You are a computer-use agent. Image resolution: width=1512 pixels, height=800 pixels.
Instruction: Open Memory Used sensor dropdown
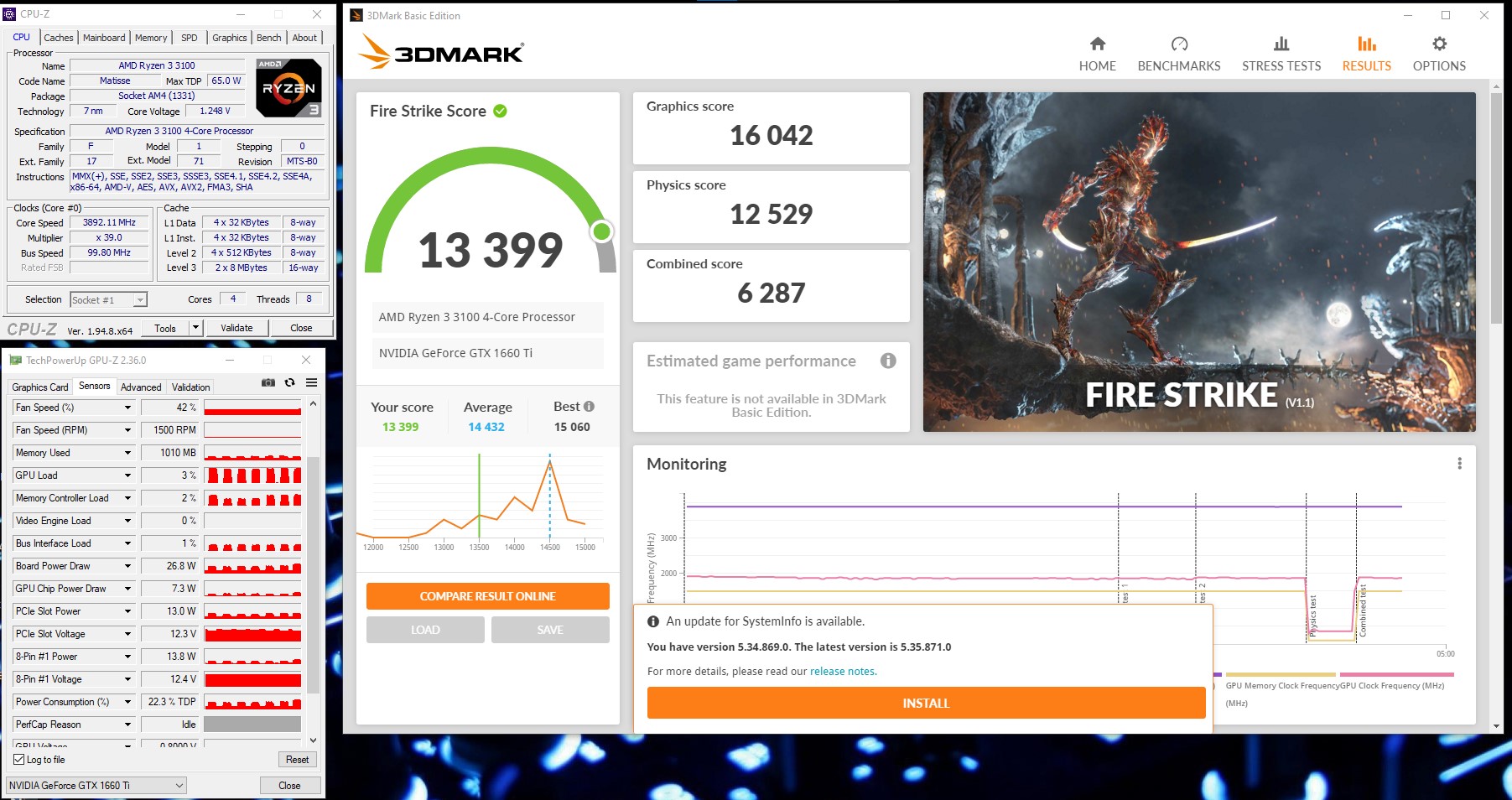(127, 453)
